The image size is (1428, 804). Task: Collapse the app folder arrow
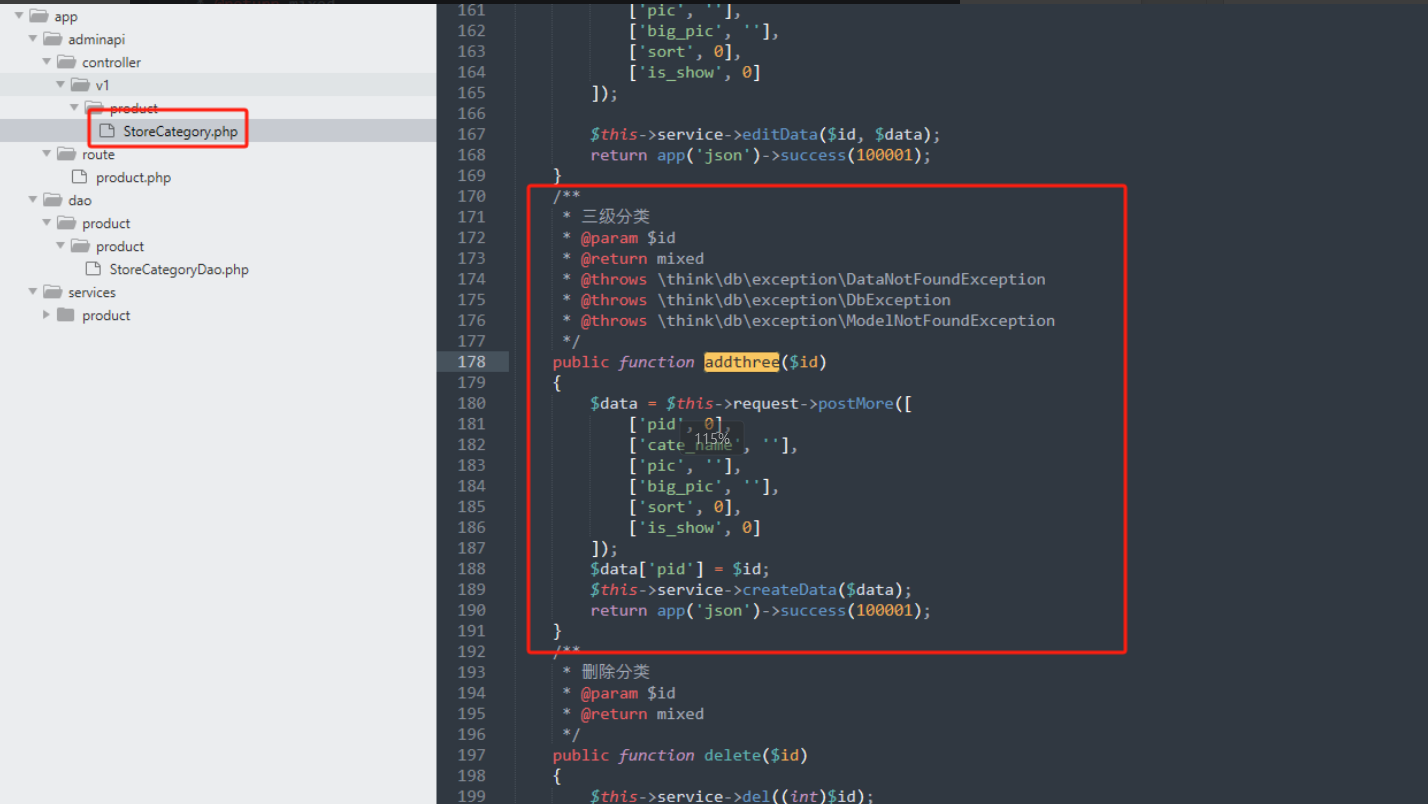pyautogui.click(x=19, y=16)
